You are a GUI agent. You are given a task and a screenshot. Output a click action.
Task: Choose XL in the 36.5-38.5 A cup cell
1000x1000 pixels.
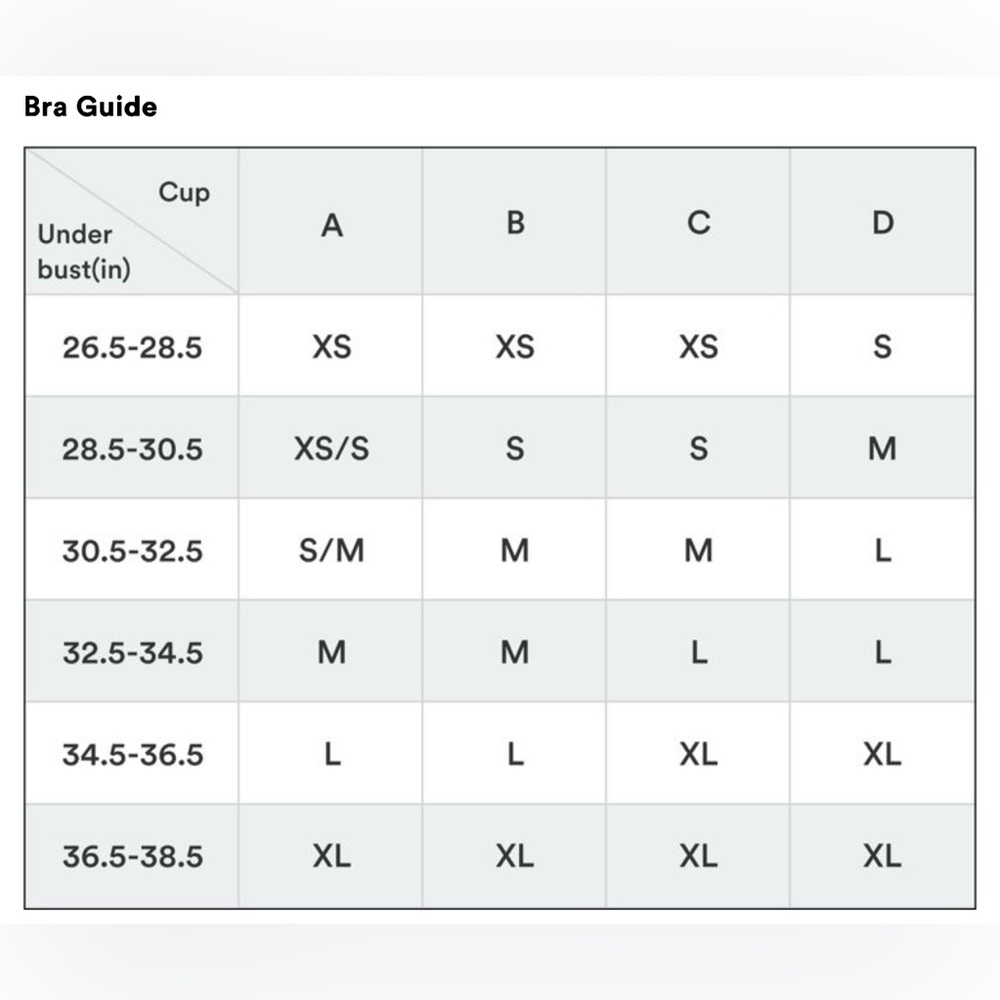coord(331,856)
